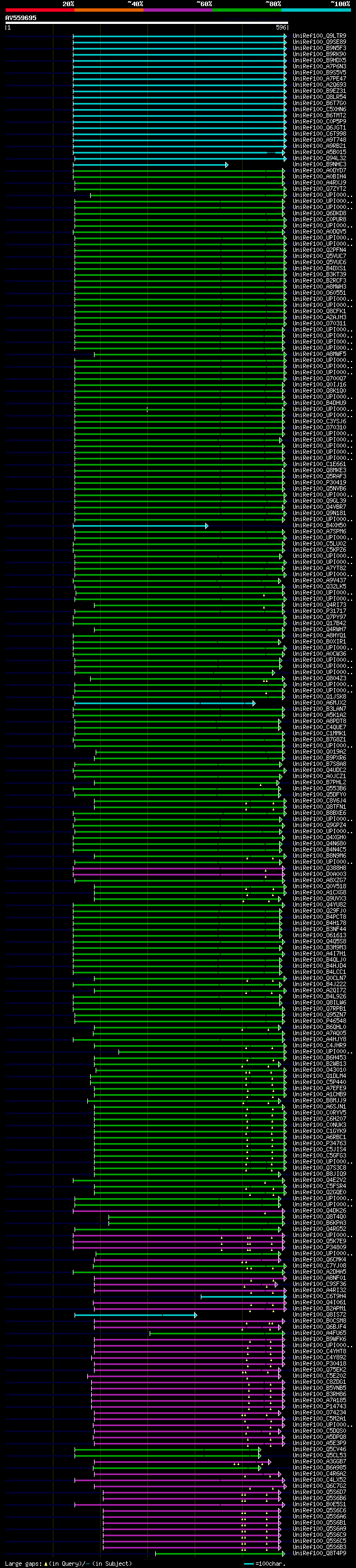Click the UniRef100_A8HYQ1 hit name
The width and height of the screenshot is (356, 1568).
319,635
